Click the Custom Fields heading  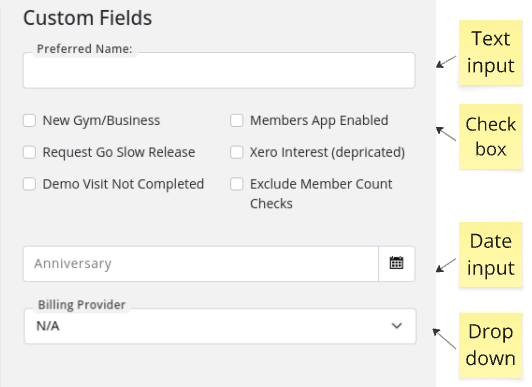[88, 18]
